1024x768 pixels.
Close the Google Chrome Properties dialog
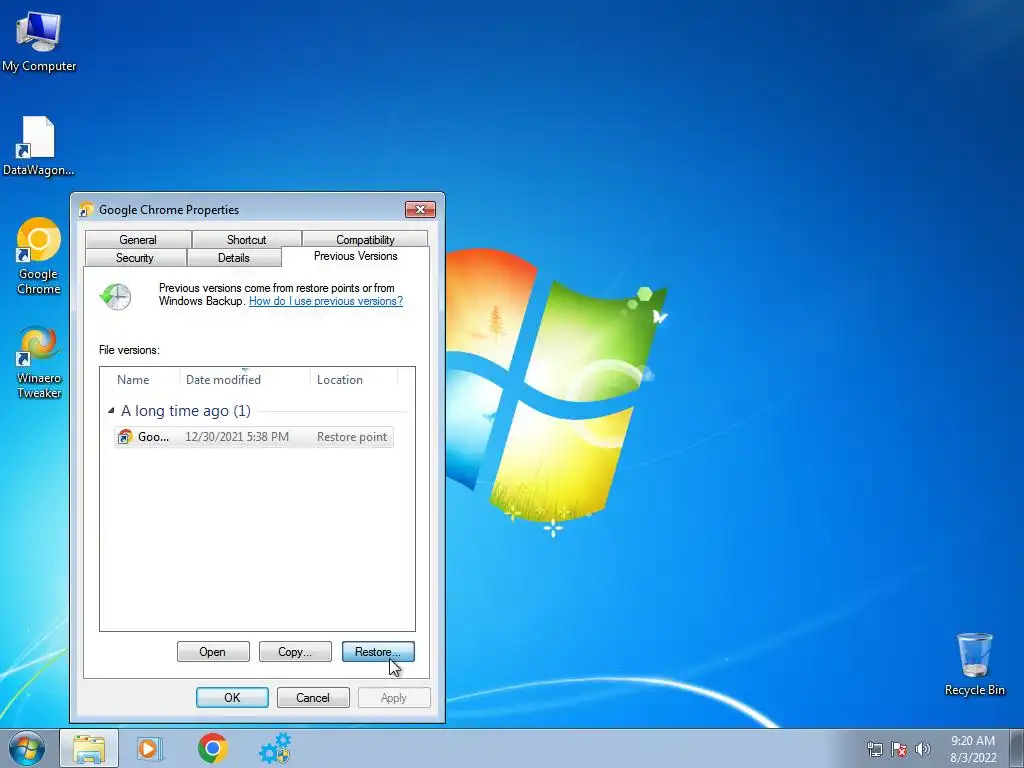click(420, 209)
